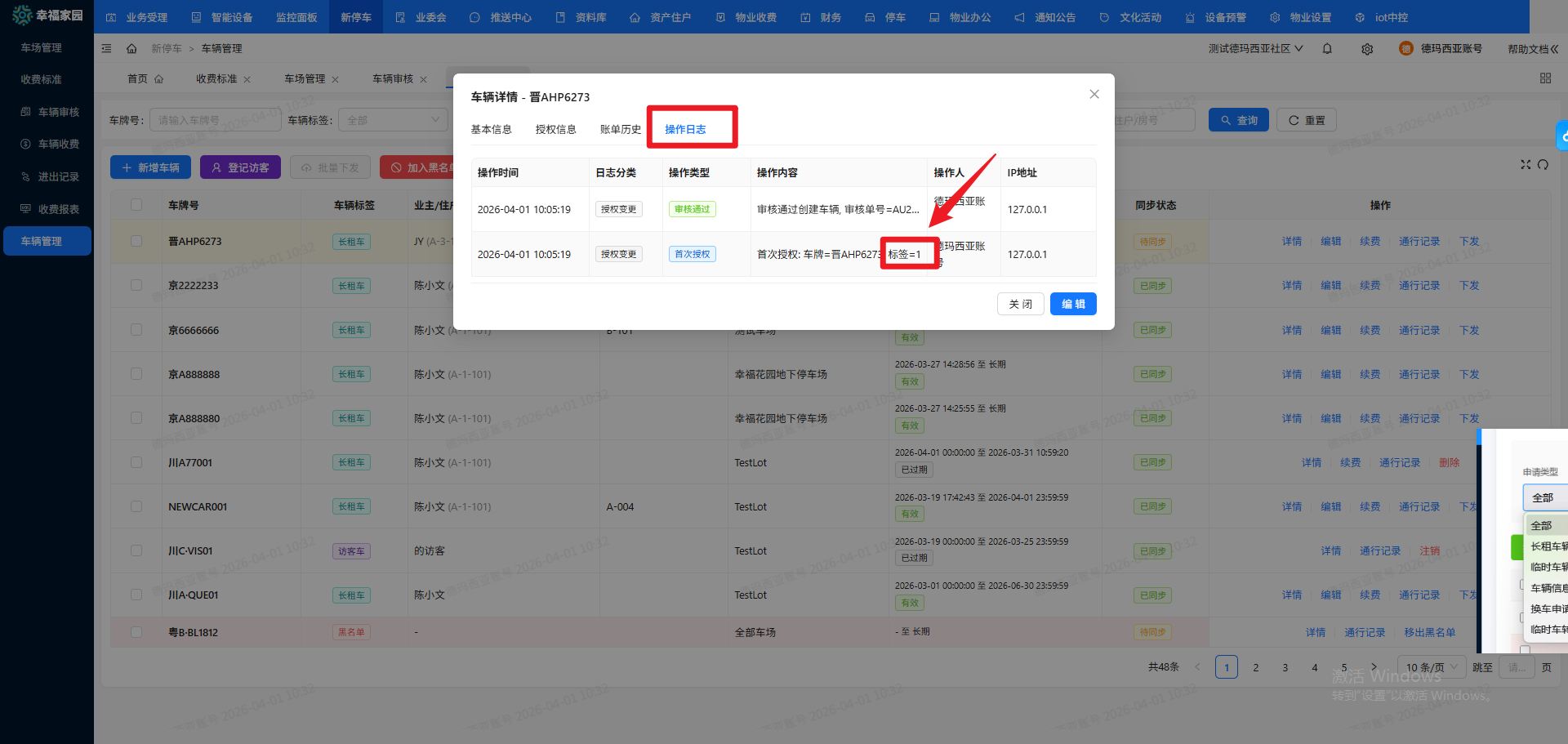Click the 车牌号 search input field

click(x=214, y=121)
